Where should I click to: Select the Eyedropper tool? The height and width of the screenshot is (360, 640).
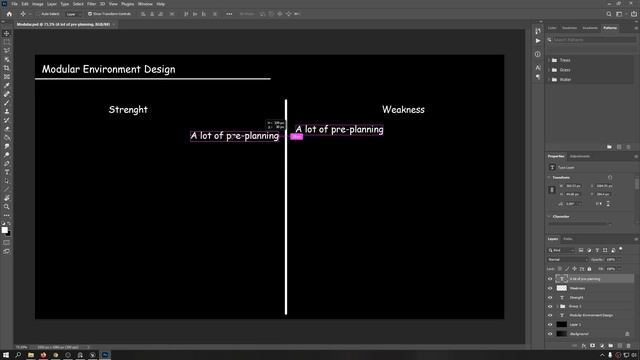click(7, 85)
